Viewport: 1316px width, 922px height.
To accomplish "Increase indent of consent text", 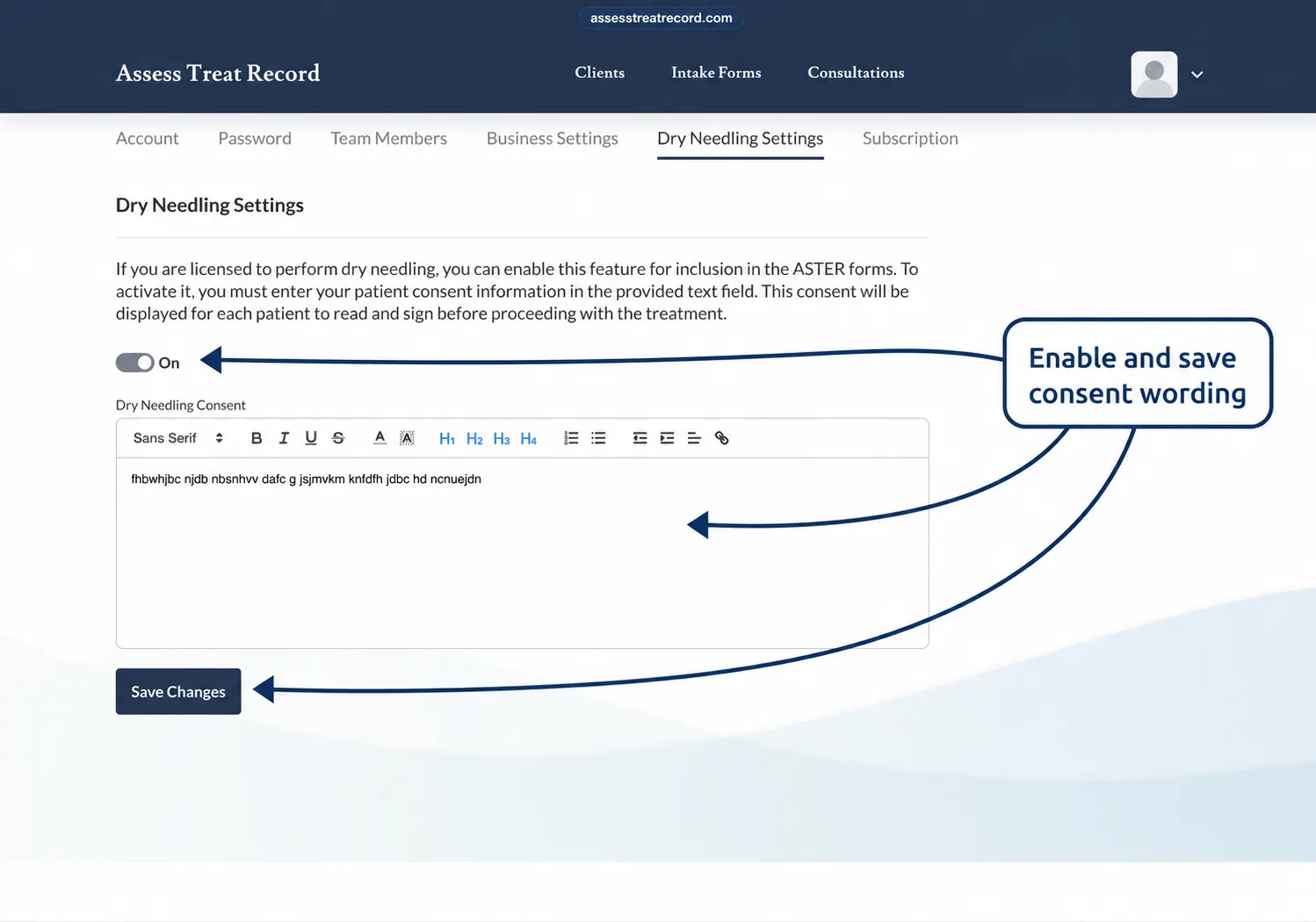I will pyautogui.click(x=667, y=438).
